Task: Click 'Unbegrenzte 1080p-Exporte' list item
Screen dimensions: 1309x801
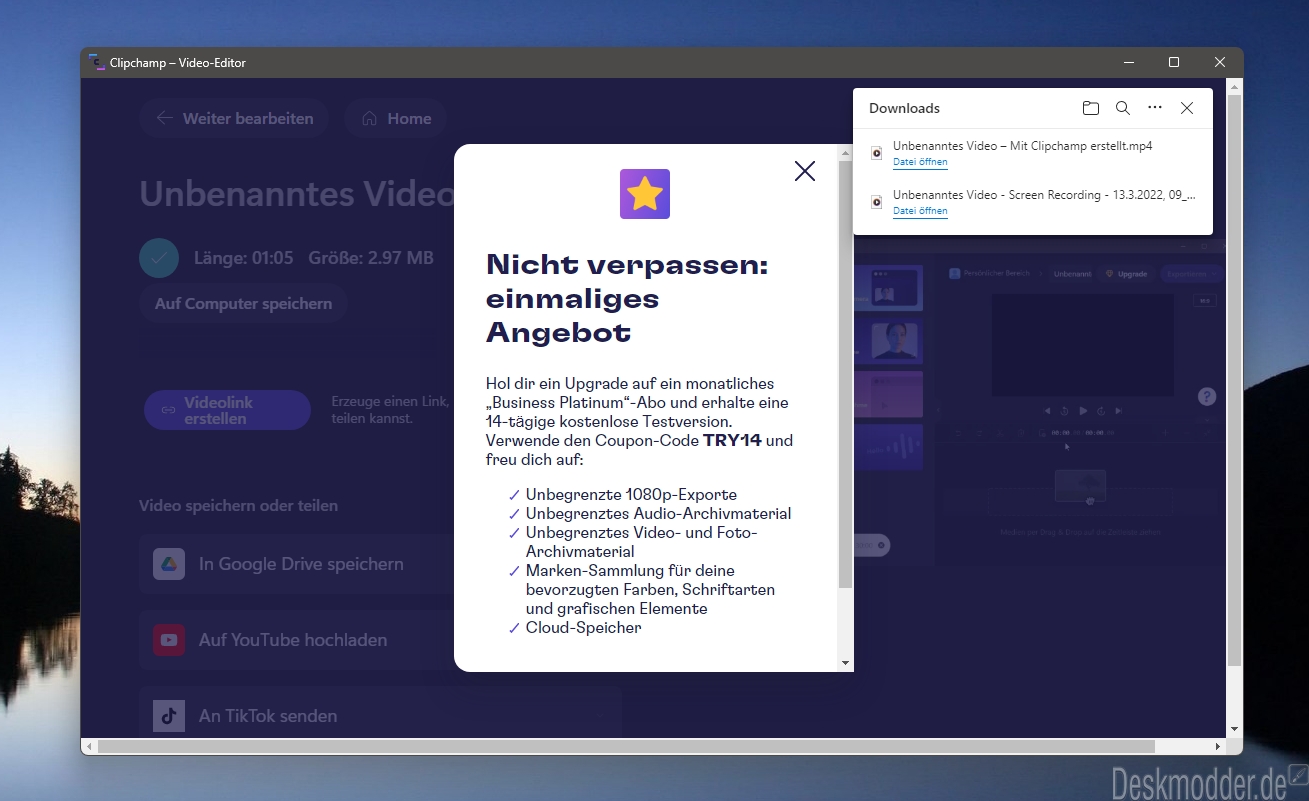Action: click(631, 494)
